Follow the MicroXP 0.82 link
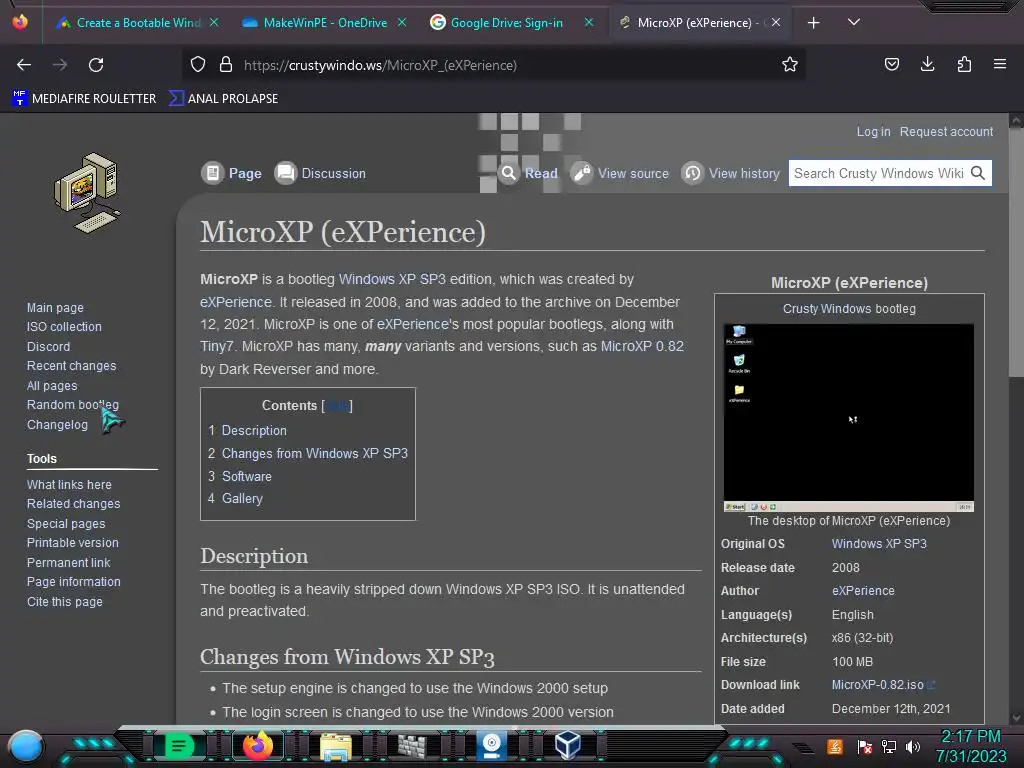The width and height of the screenshot is (1024, 768). click(642, 346)
